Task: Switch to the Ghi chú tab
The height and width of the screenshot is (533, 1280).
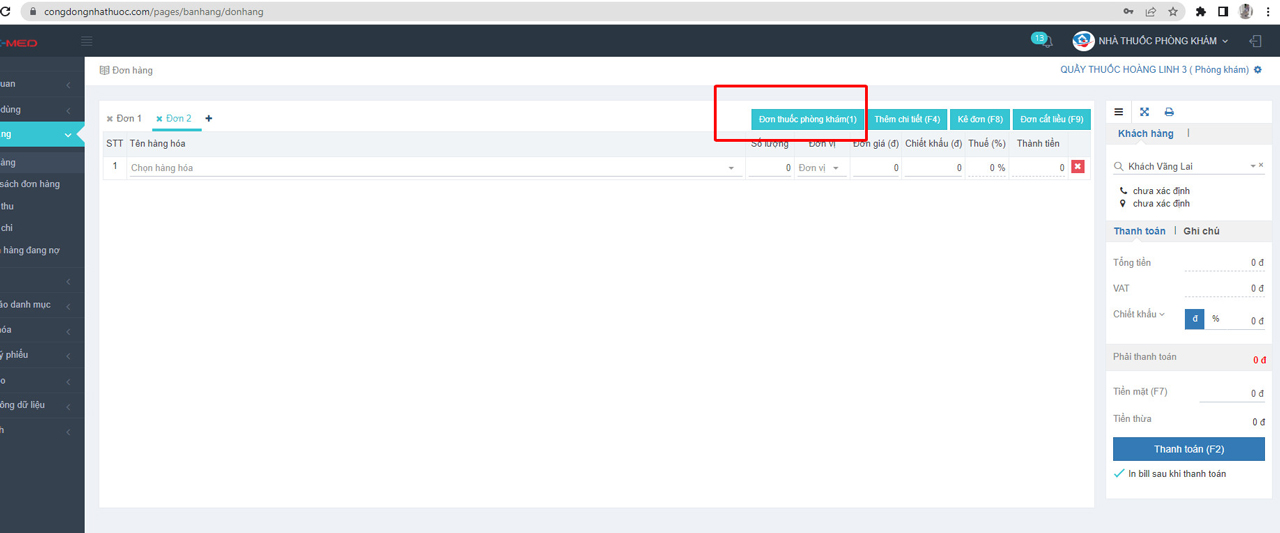Action: [x=1201, y=231]
